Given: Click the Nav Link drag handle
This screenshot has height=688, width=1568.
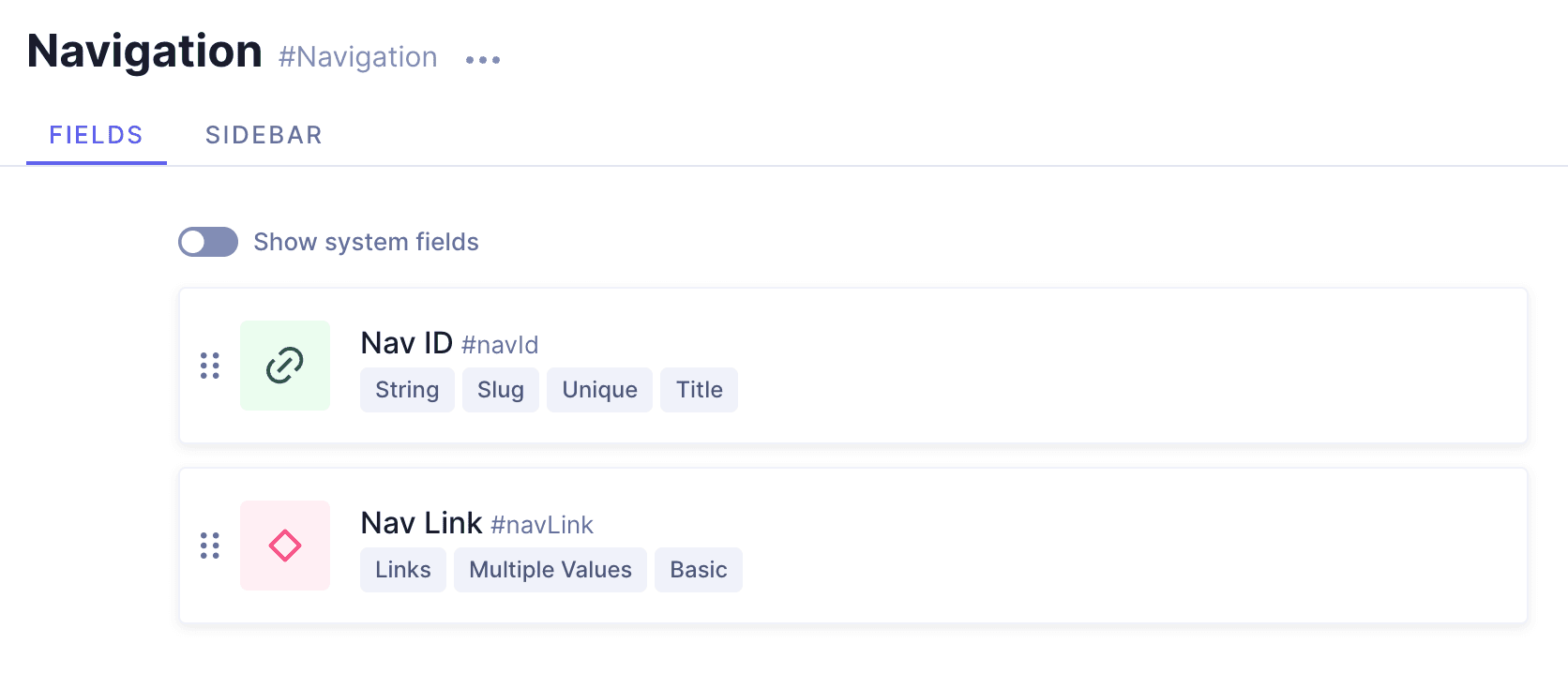Looking at the screenshot, I should 210,546.
